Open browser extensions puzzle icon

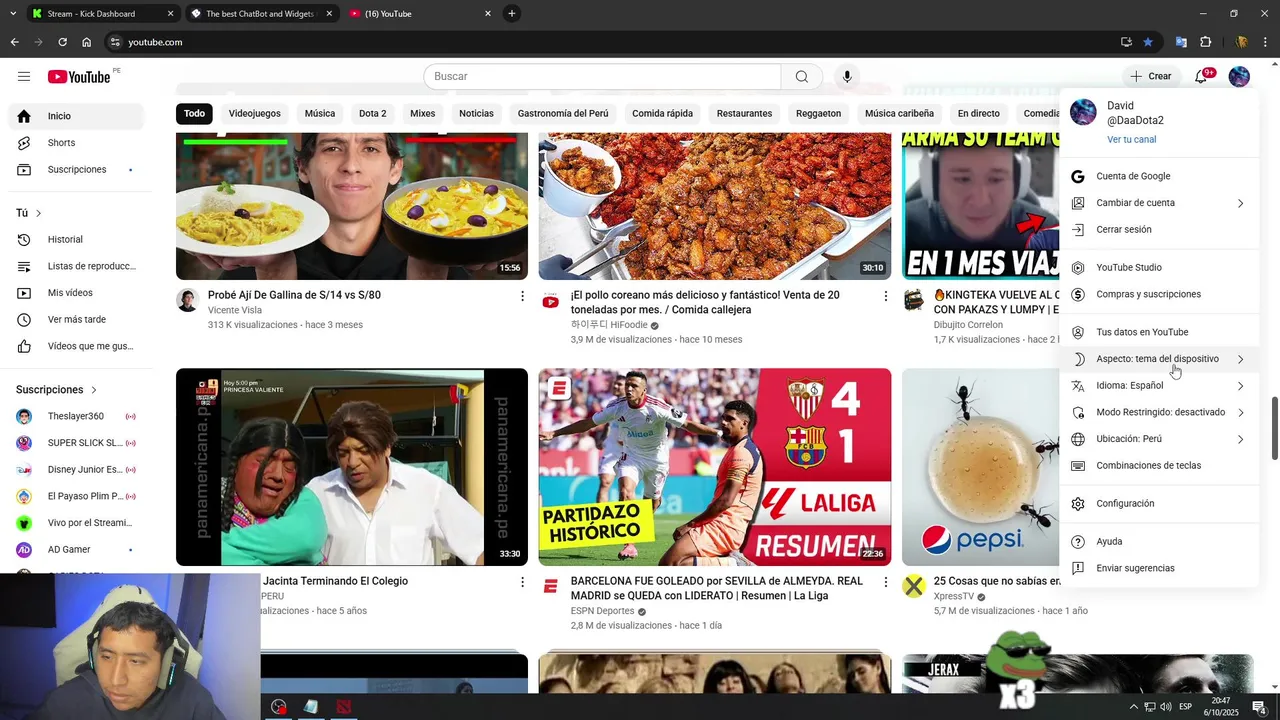1205,42
